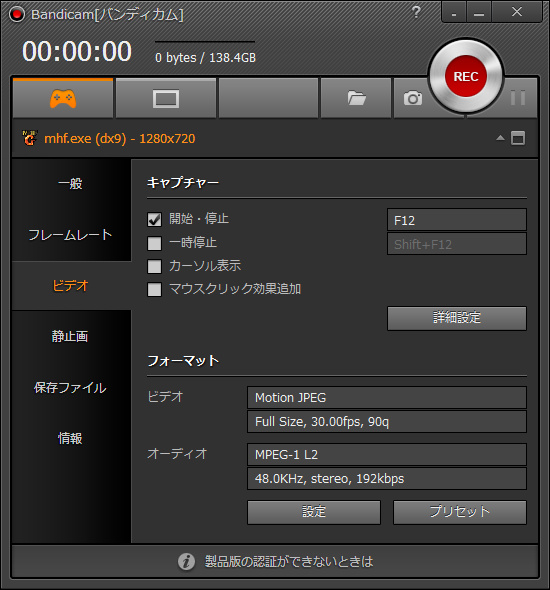Switch to the フレームレート tab
Screen dimensions: 550x590
click(70, 235)
